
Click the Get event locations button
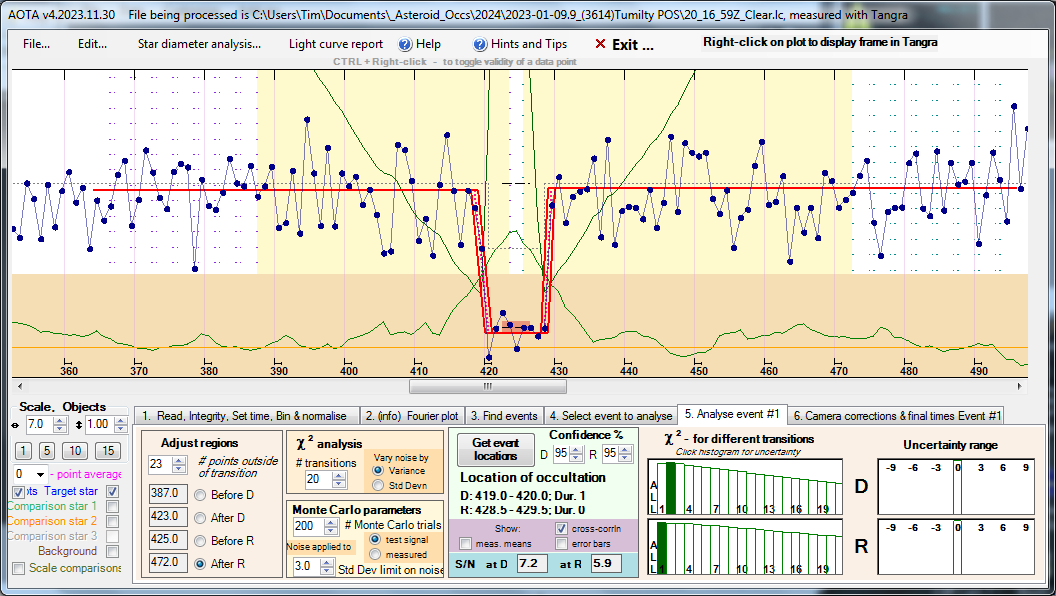pos(495,449)
